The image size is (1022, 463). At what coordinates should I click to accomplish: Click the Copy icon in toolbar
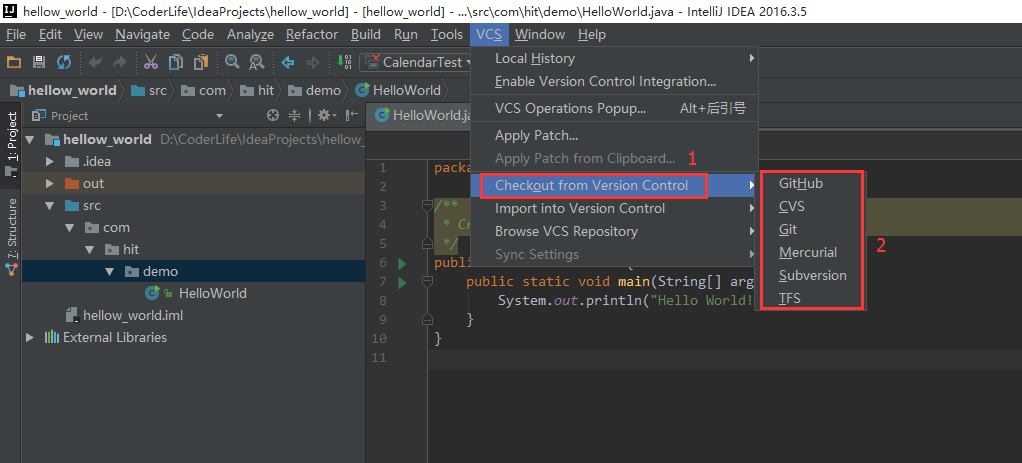(x=176, y=63)
